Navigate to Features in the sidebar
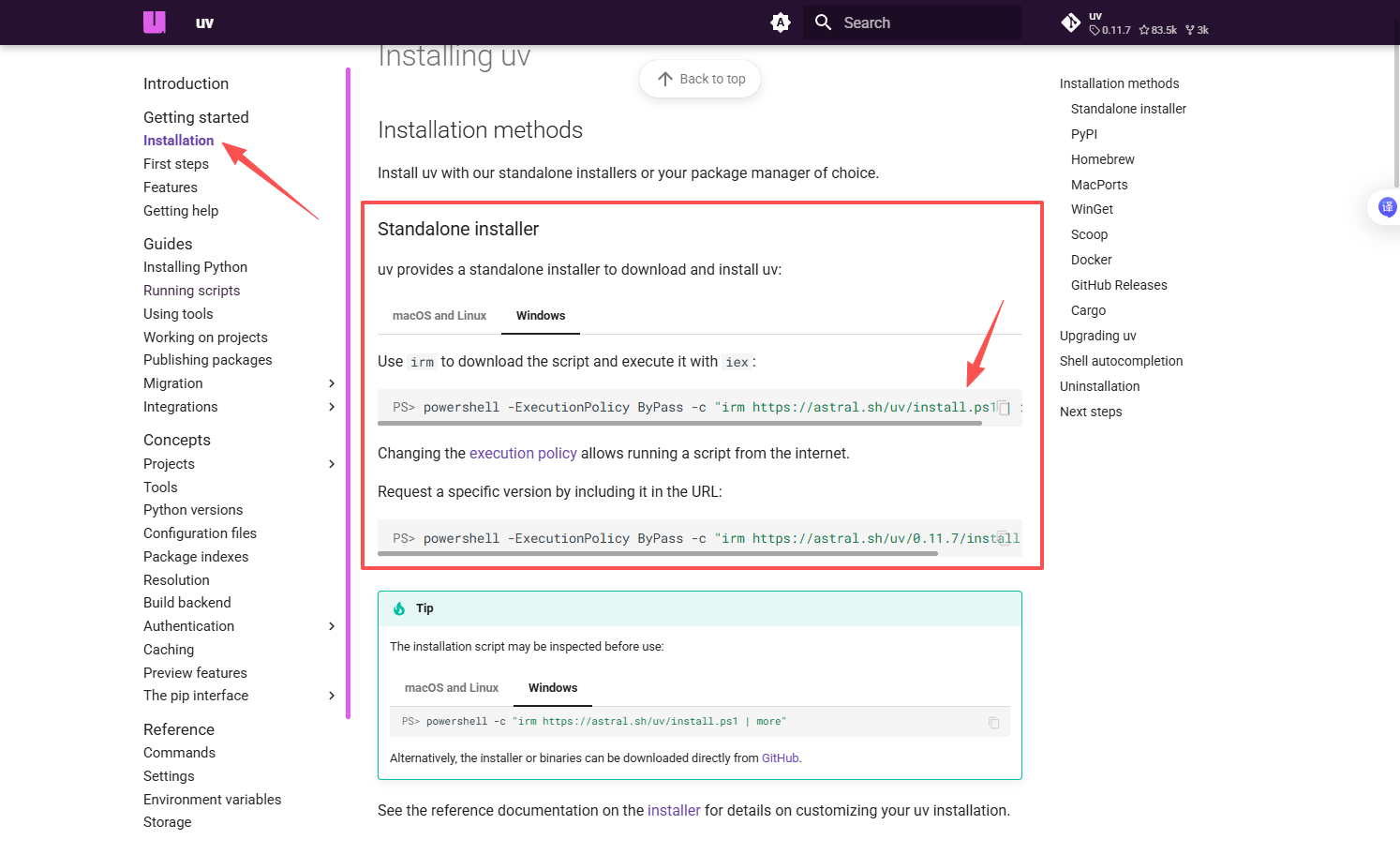This screenshot has width=1400, height=855. click(x=171, y=187)
